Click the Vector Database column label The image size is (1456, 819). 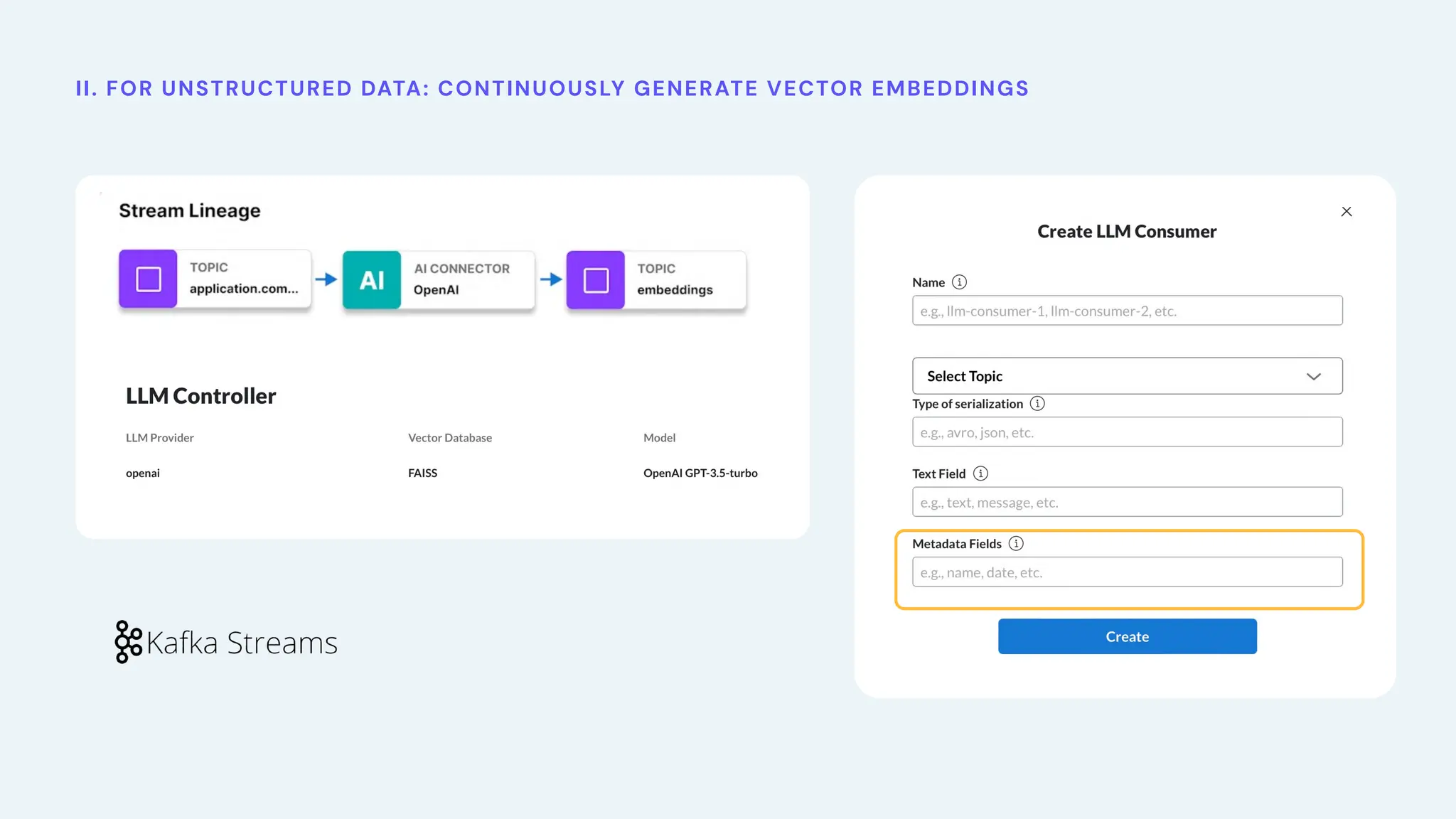point(450,438)
